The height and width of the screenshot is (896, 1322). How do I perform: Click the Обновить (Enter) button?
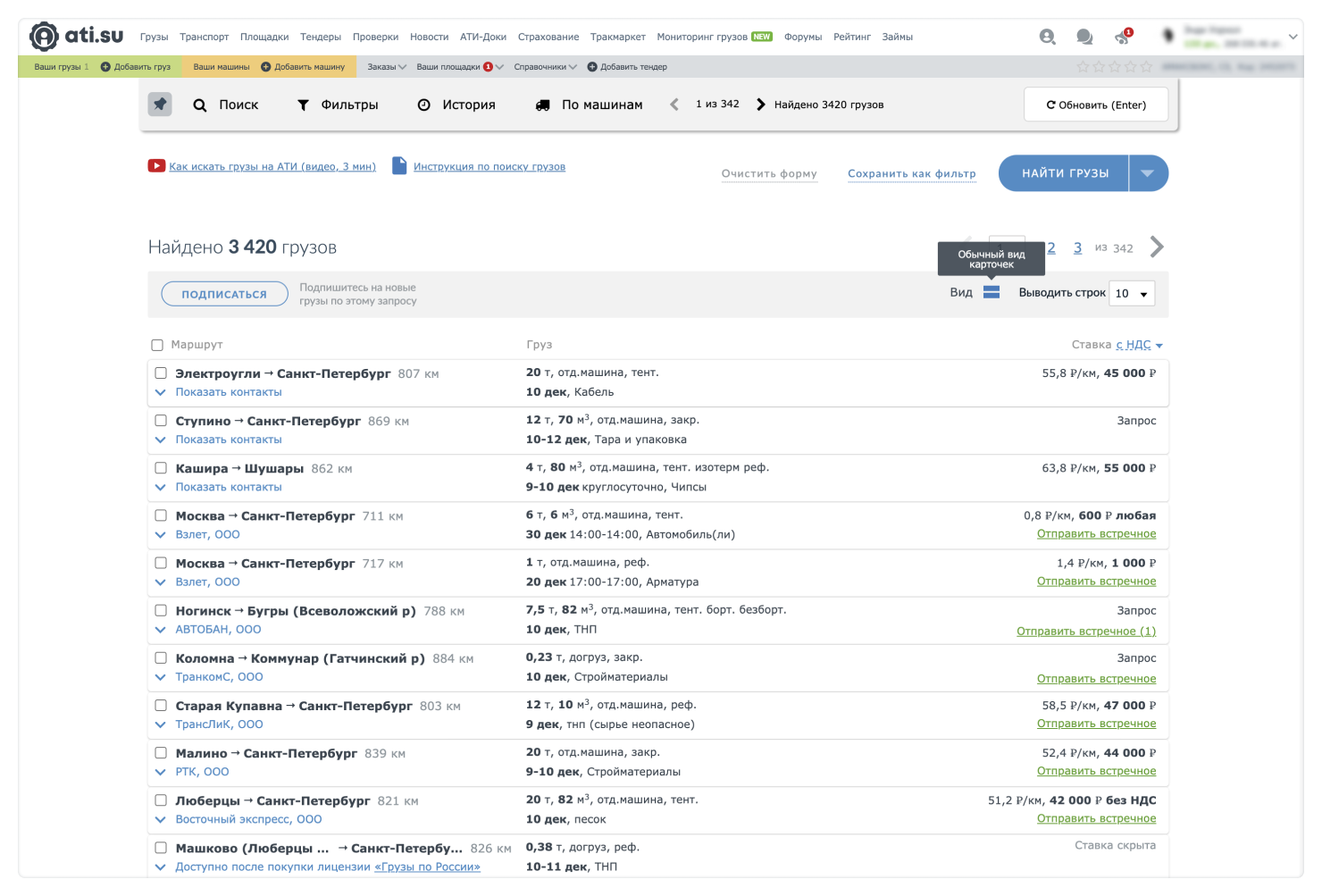tap(1096, 105)
